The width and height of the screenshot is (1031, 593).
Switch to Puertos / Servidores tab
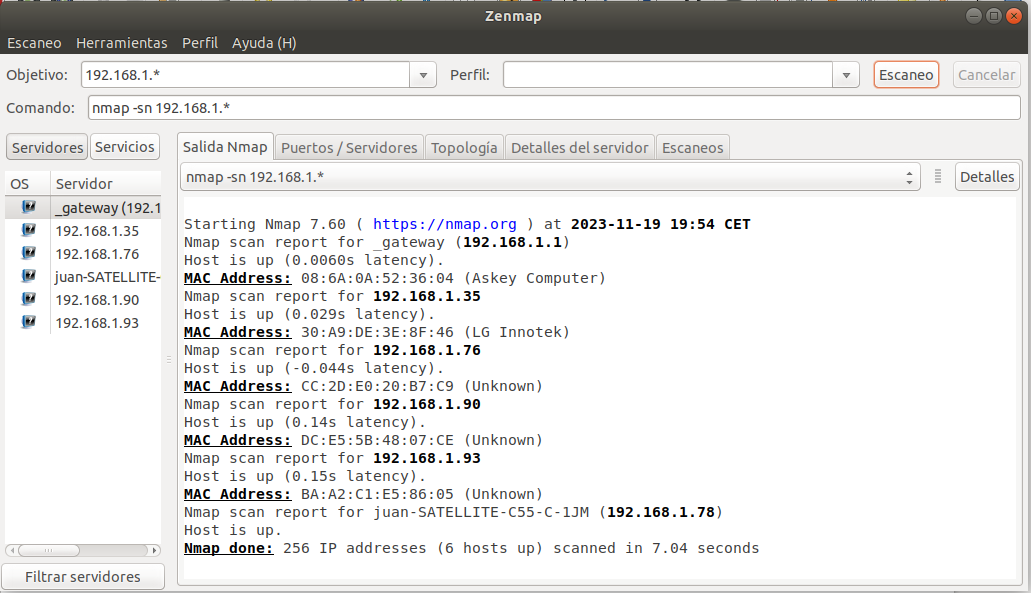coord(349,147)
